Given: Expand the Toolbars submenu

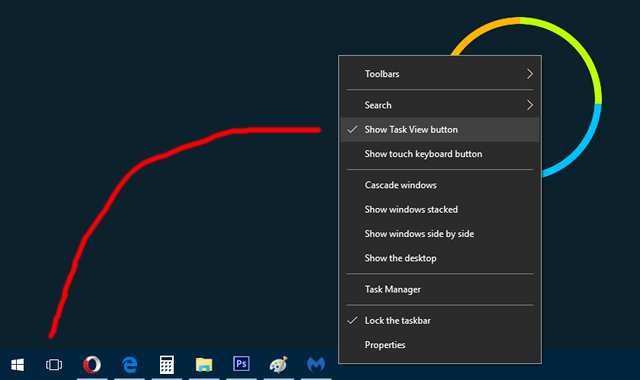Looking at the screenshot, I should 440,74.
